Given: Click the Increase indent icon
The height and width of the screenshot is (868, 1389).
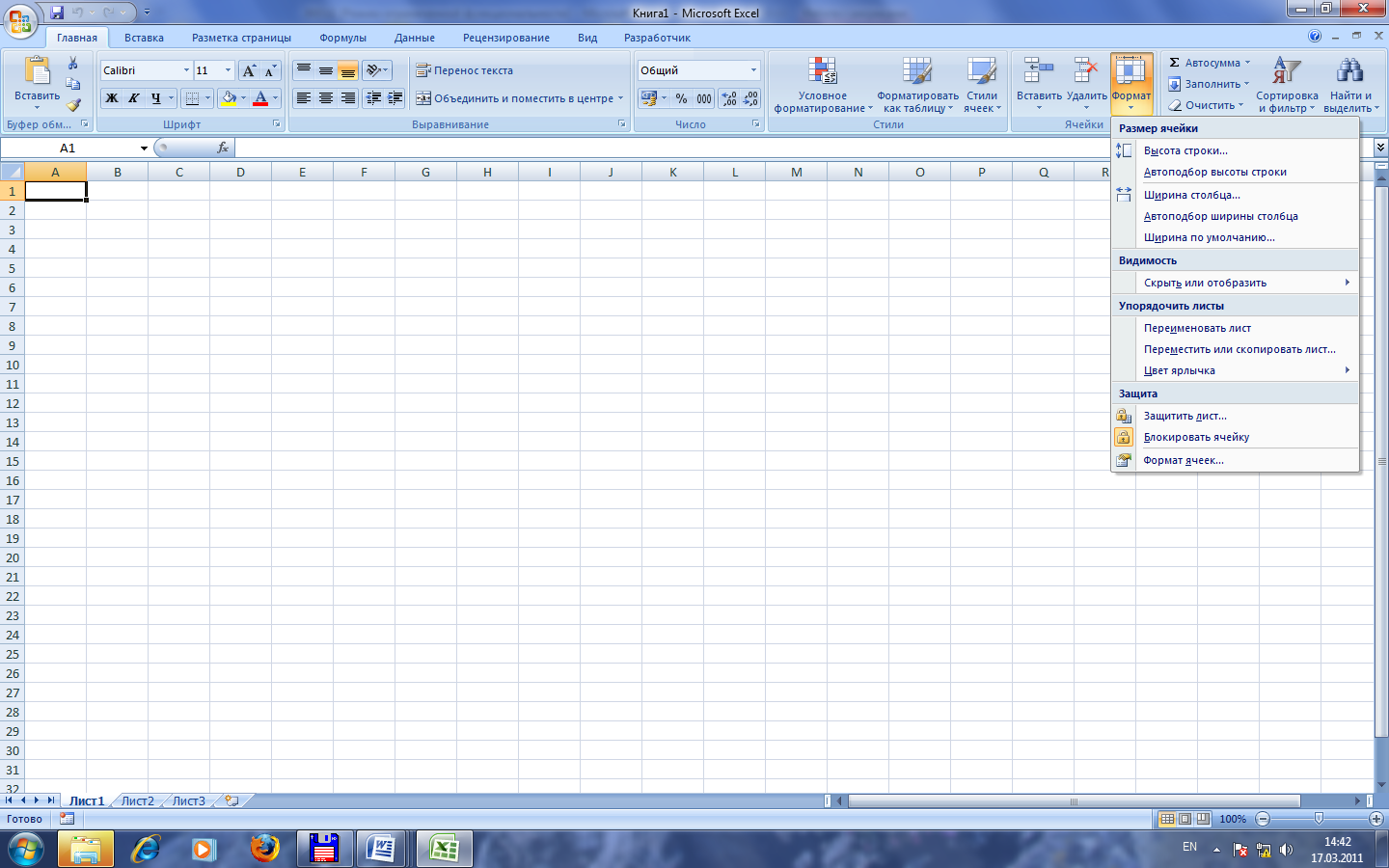Looking at the screenshot, I should click(395, 98).
